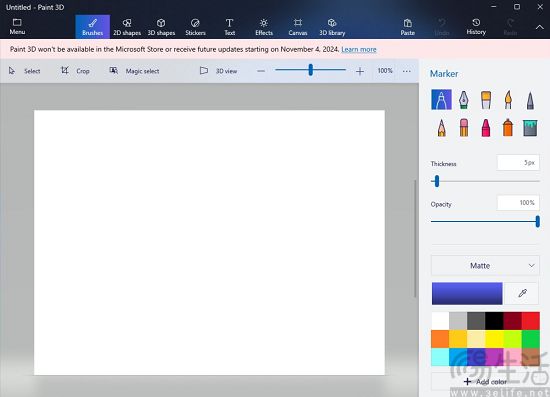This screenshot has width=550, height=397.
Task: Choose the Oil brush tool
Action: click(x=486, y=100)
